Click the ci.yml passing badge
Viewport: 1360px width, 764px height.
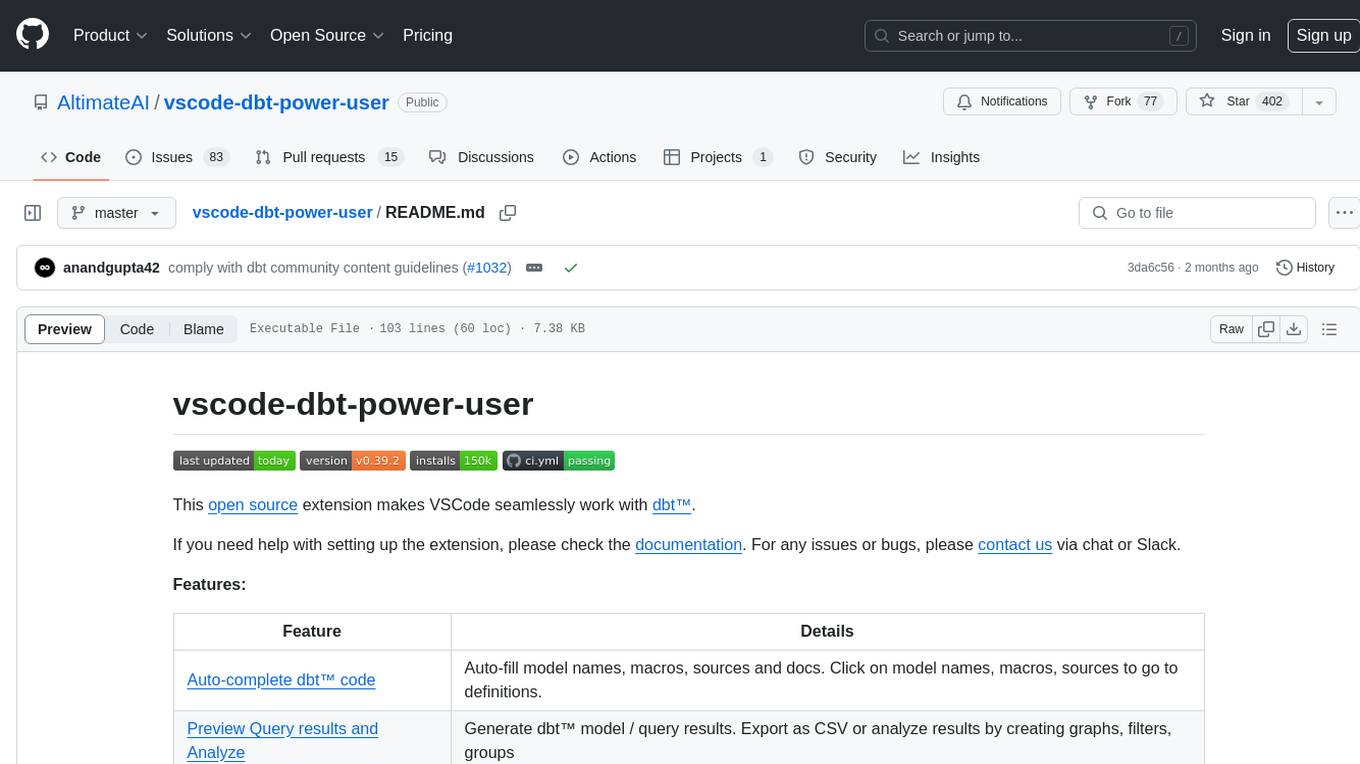[558, 461]
